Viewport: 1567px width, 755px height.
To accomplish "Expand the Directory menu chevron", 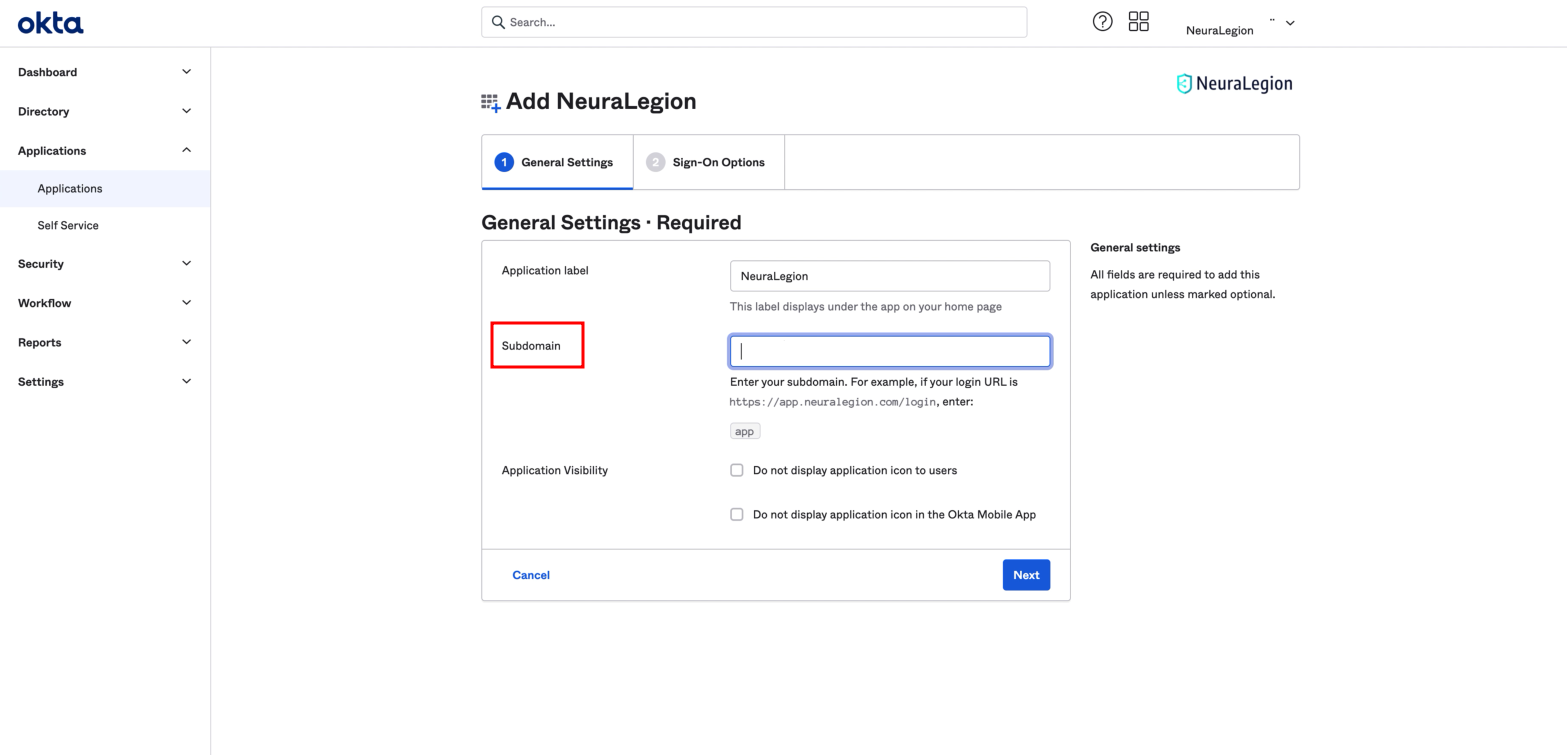I will (x=186, y=111).
